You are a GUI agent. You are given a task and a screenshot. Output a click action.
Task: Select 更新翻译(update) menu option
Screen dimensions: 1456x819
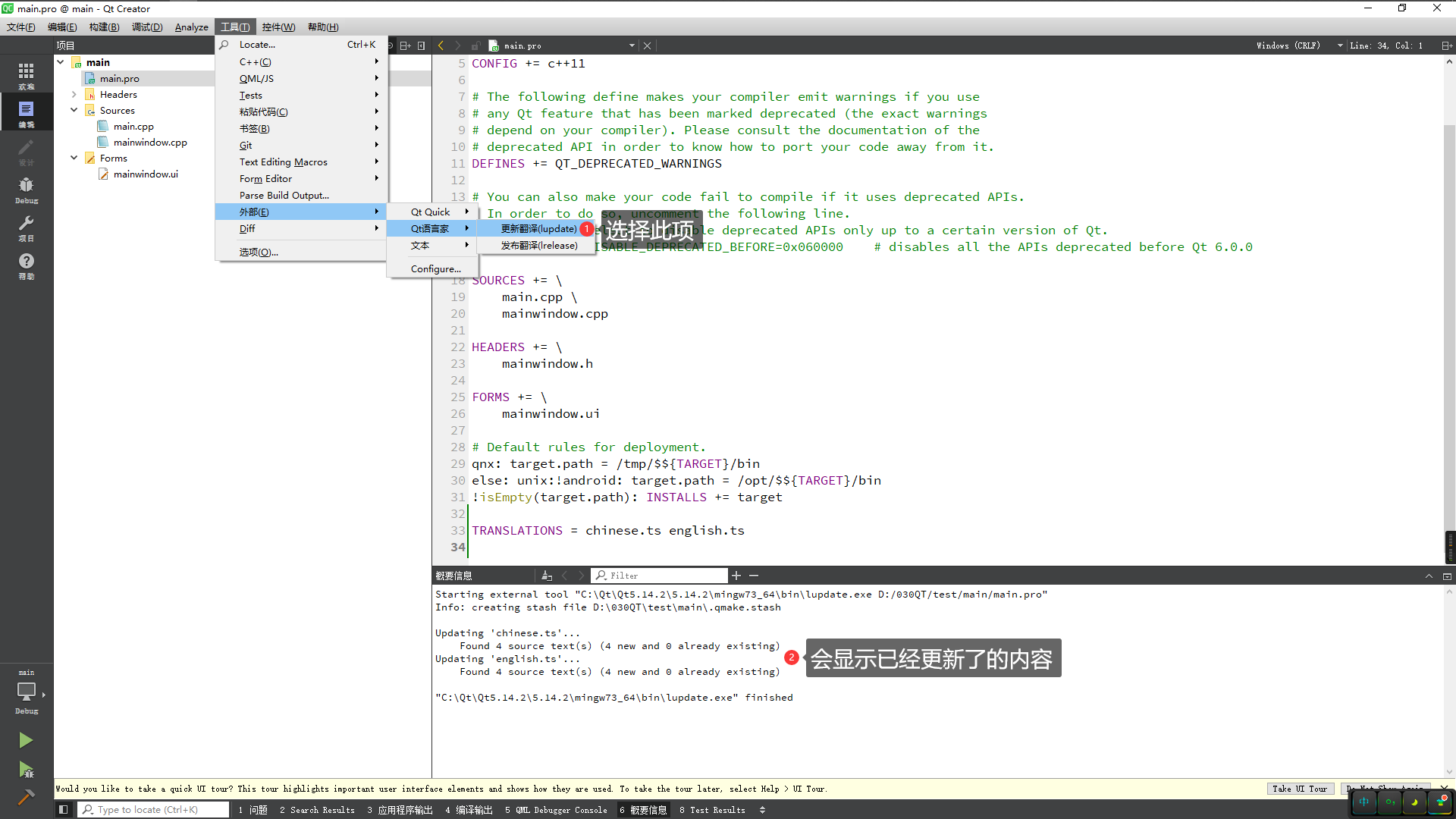coord(538,228)
